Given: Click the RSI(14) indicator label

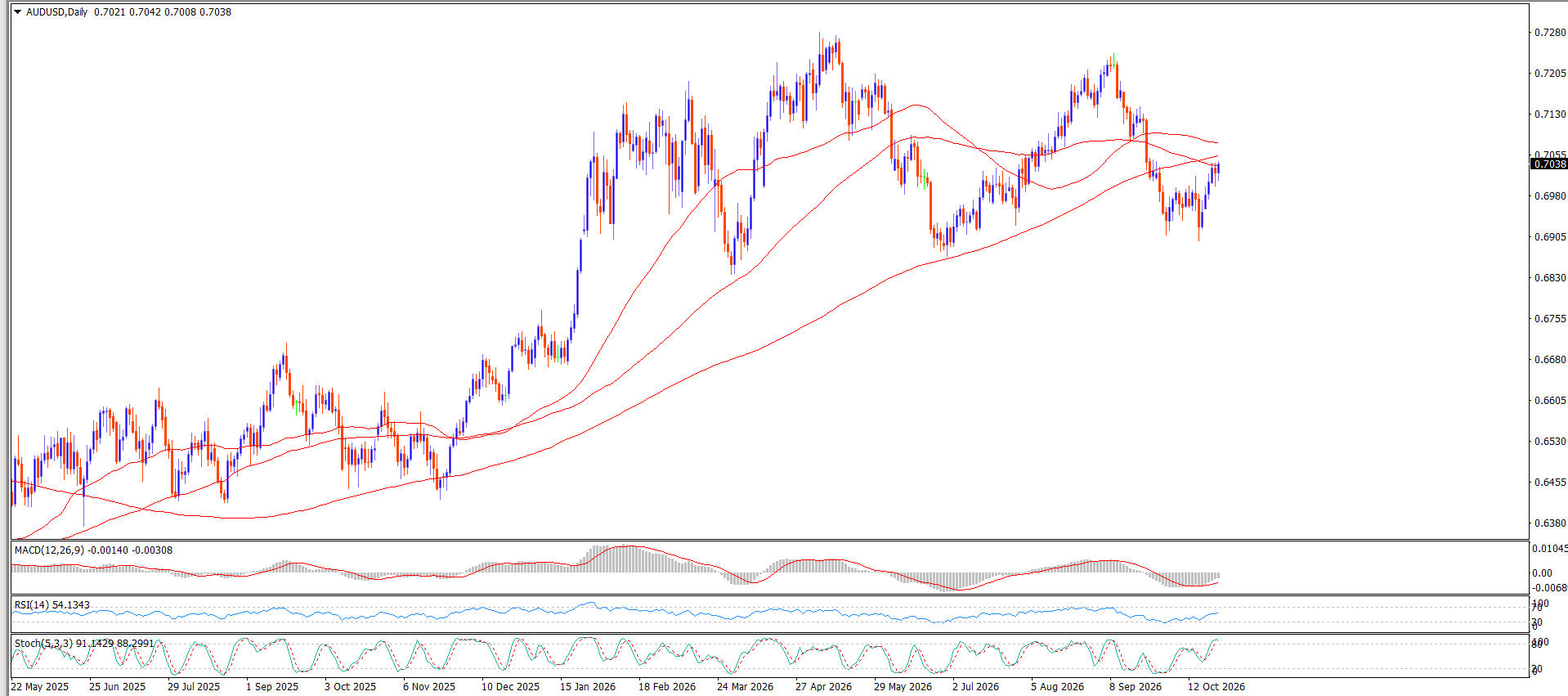Looking at the screenshot, I should pyautogui.click(x=31, y=605).
